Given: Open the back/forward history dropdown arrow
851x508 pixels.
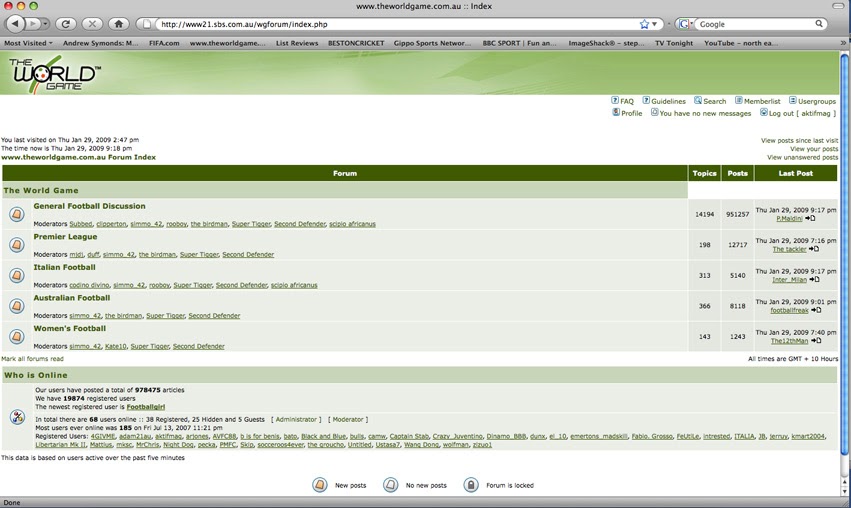Looking at the screenshot, I should (x=45, y=24).
